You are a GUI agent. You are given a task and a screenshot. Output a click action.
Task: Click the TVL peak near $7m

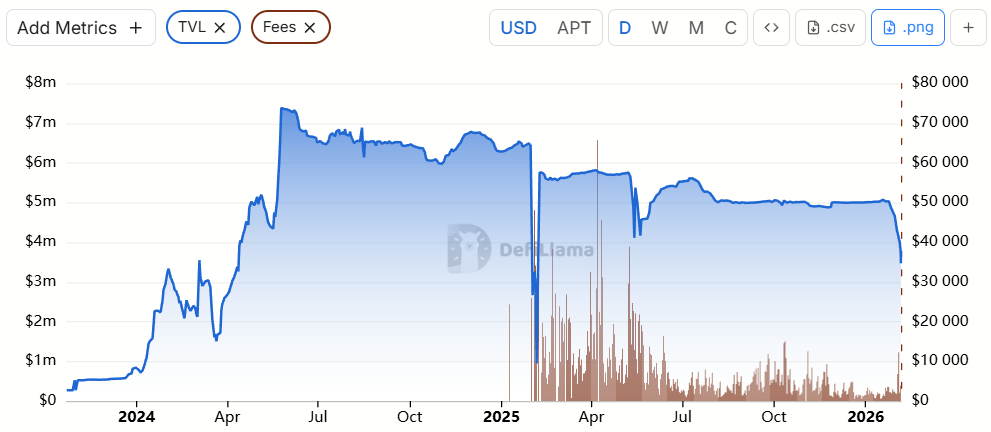(x=283, y=108)
